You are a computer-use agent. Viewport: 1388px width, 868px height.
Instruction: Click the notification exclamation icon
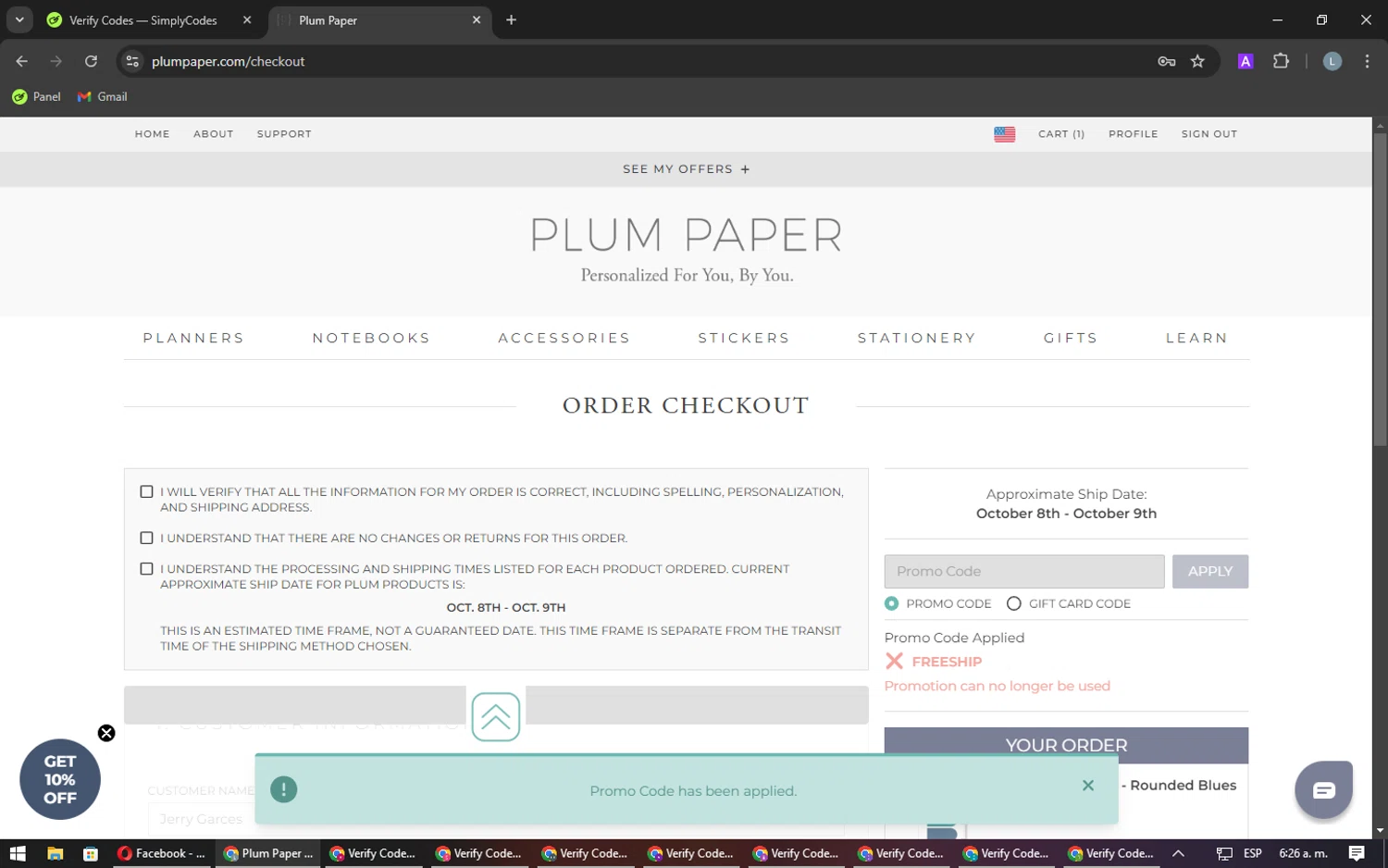click(x=283, y=789)
